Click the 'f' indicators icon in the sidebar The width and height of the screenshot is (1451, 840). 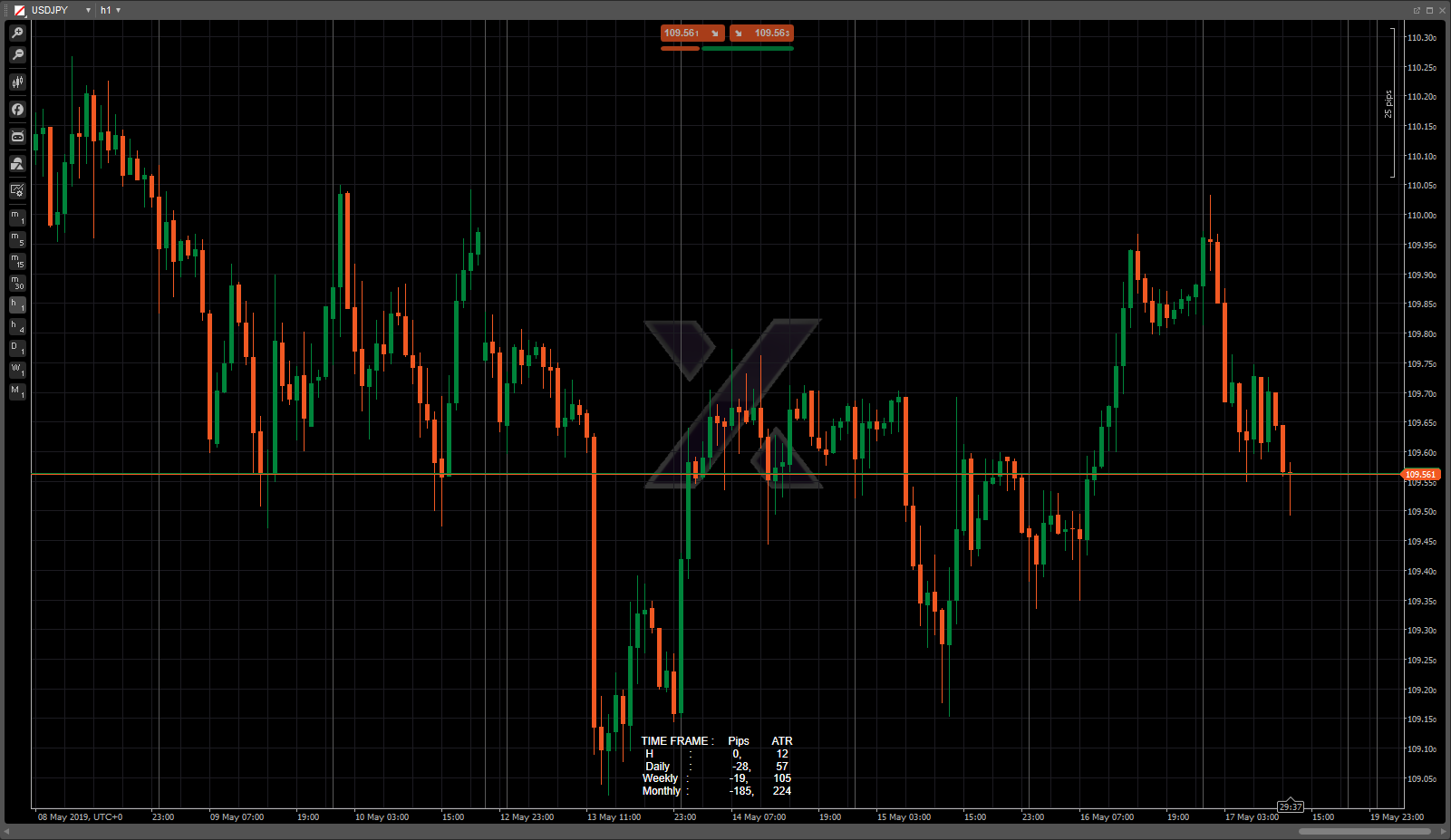(x=17, y=110)
